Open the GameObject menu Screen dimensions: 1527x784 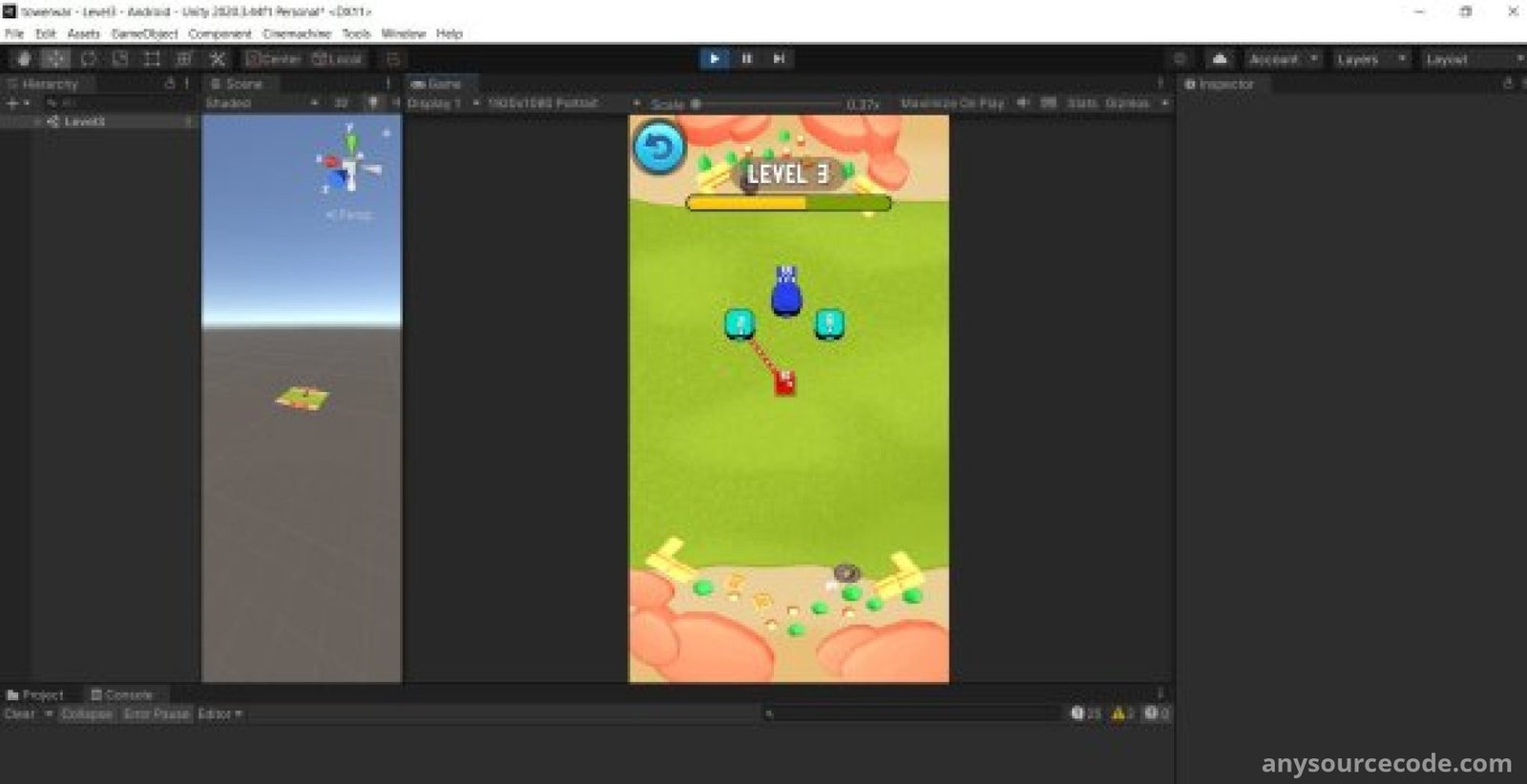point(144,33)
